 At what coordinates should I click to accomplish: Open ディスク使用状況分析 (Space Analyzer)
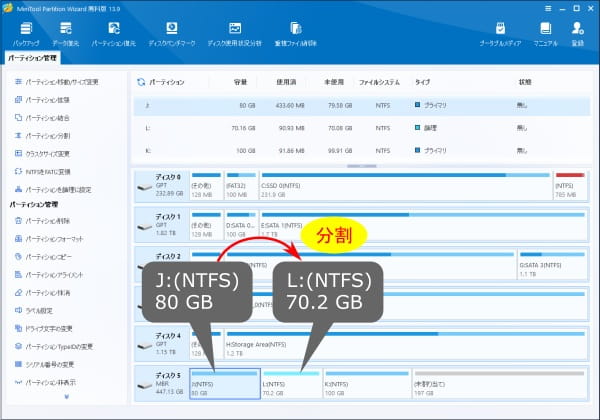pyautogui.click(x=235, y=34)
